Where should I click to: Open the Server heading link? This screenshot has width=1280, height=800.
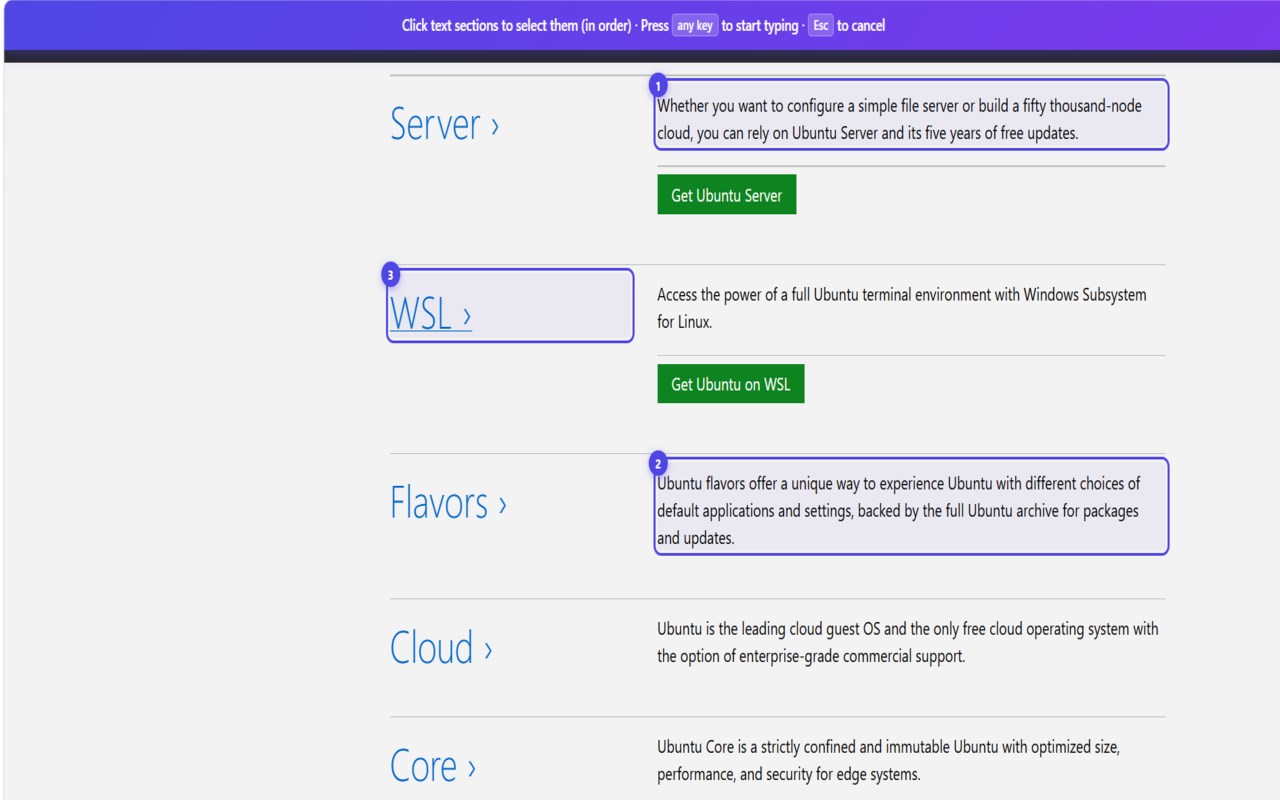tap(444, 125)
